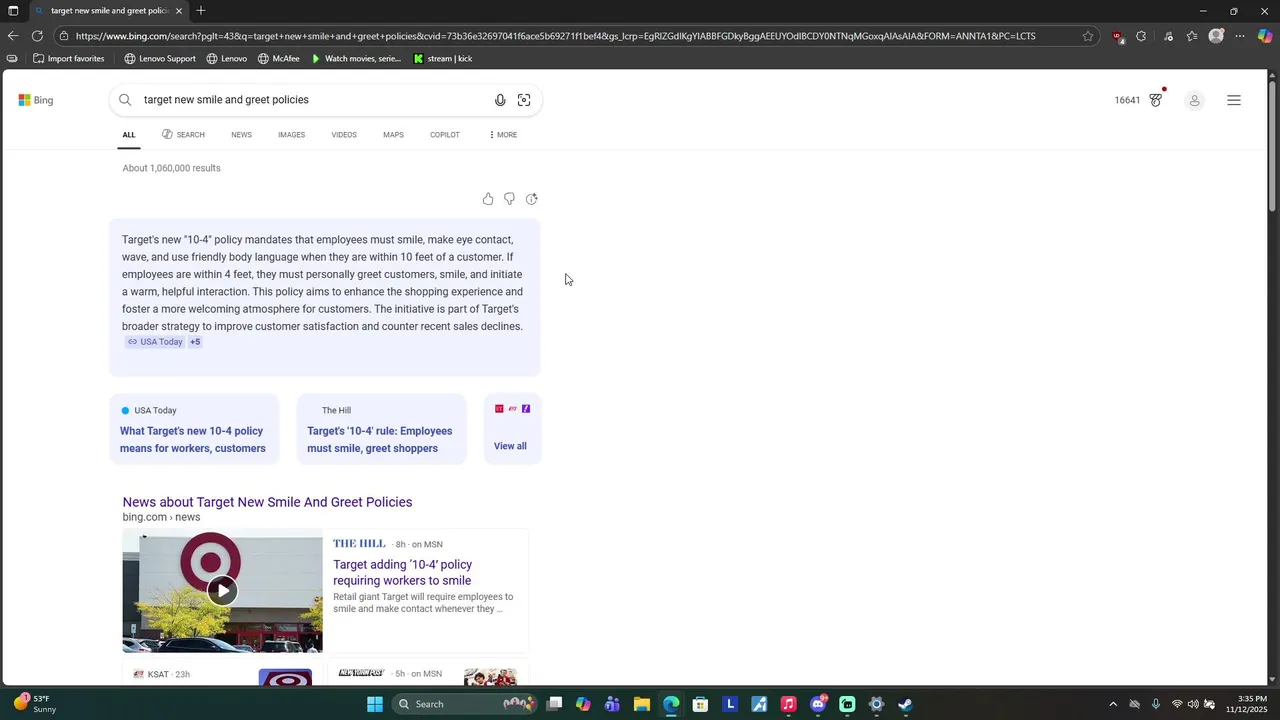Click the volume icon in system tray

point(1193,704)
